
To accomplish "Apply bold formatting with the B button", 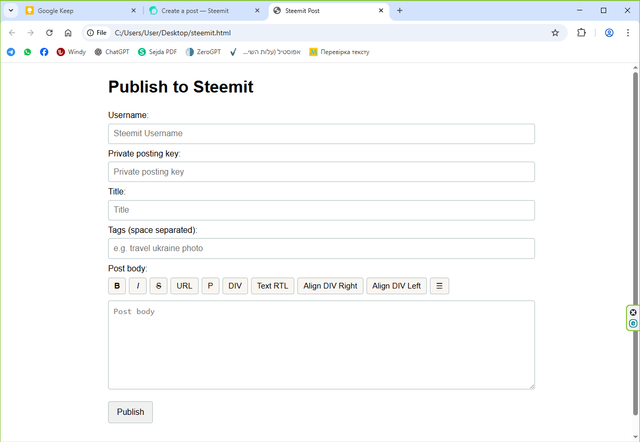I will point(117,286).
